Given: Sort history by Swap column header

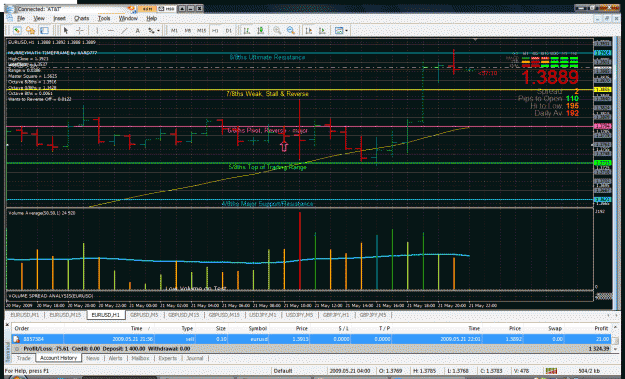Looking at the screenshot, I should [555, 328].
